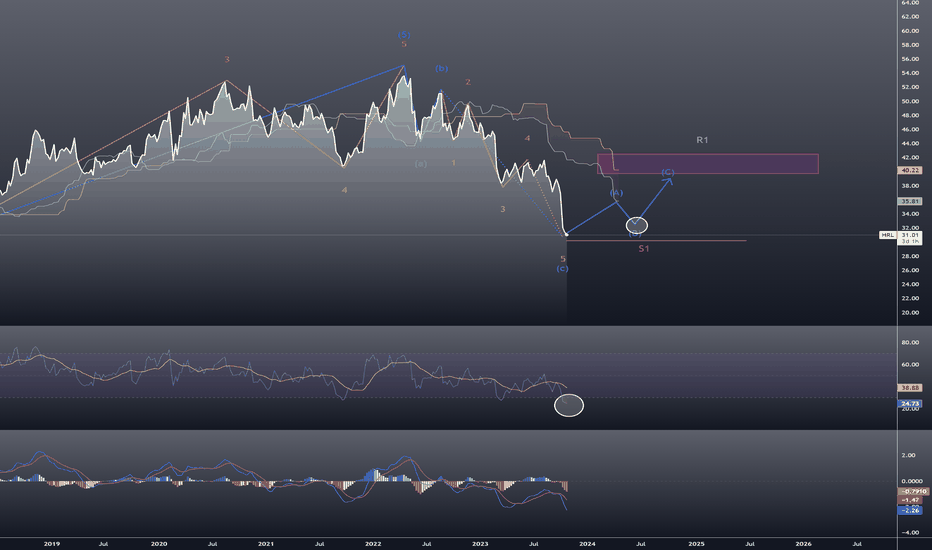
Task: Click the 2026 time axis label
Action: pos(803,543)
